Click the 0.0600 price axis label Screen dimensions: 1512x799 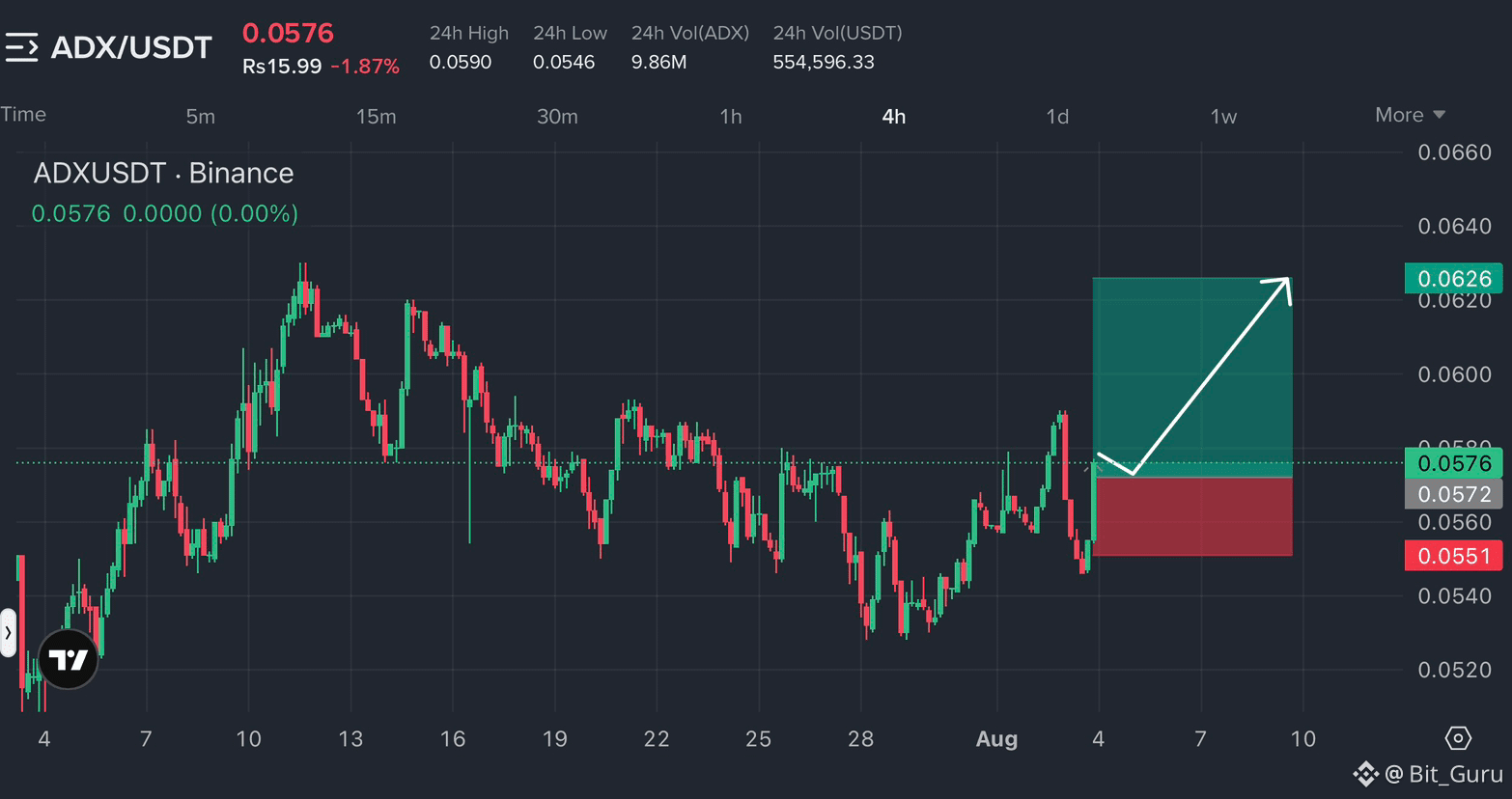click(1455, 374)
